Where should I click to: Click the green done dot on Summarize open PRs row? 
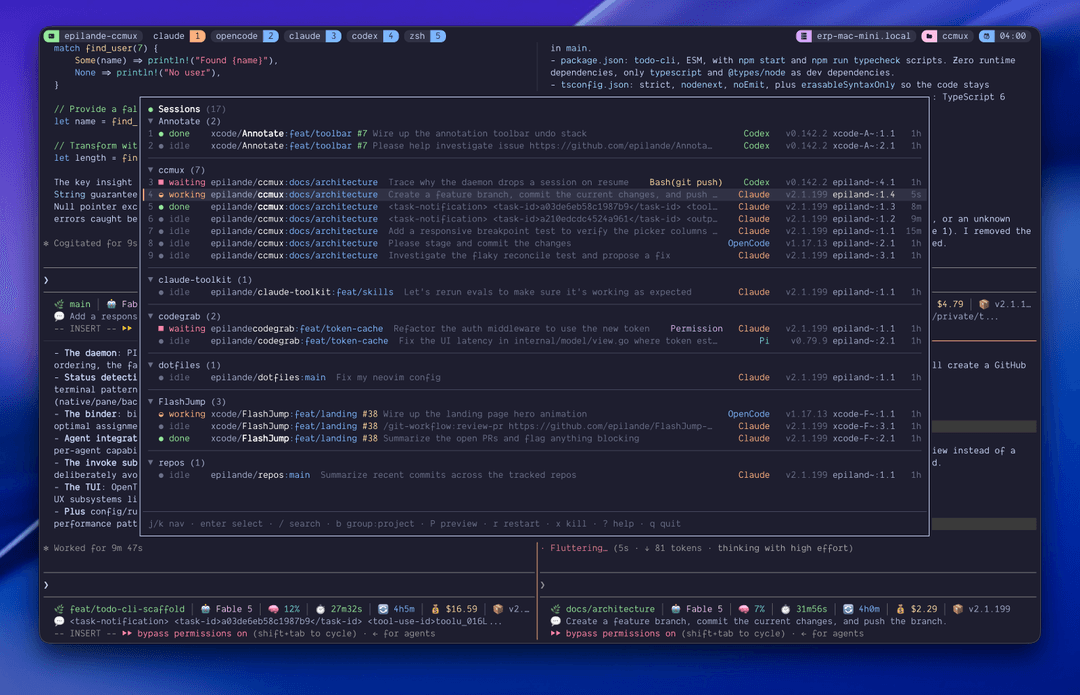coord(161,439)
